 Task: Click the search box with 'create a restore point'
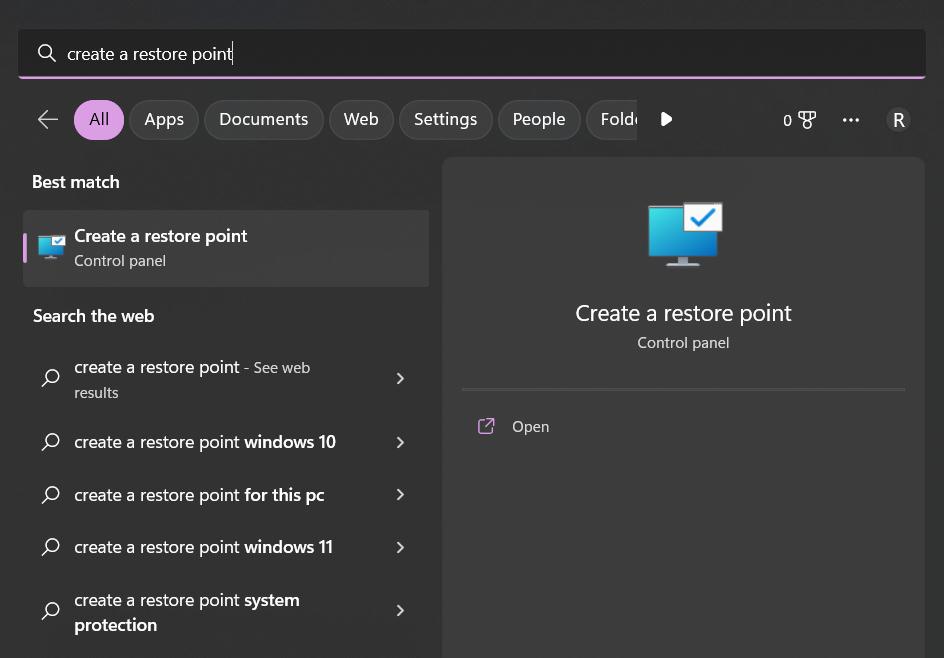pos(471,54)
